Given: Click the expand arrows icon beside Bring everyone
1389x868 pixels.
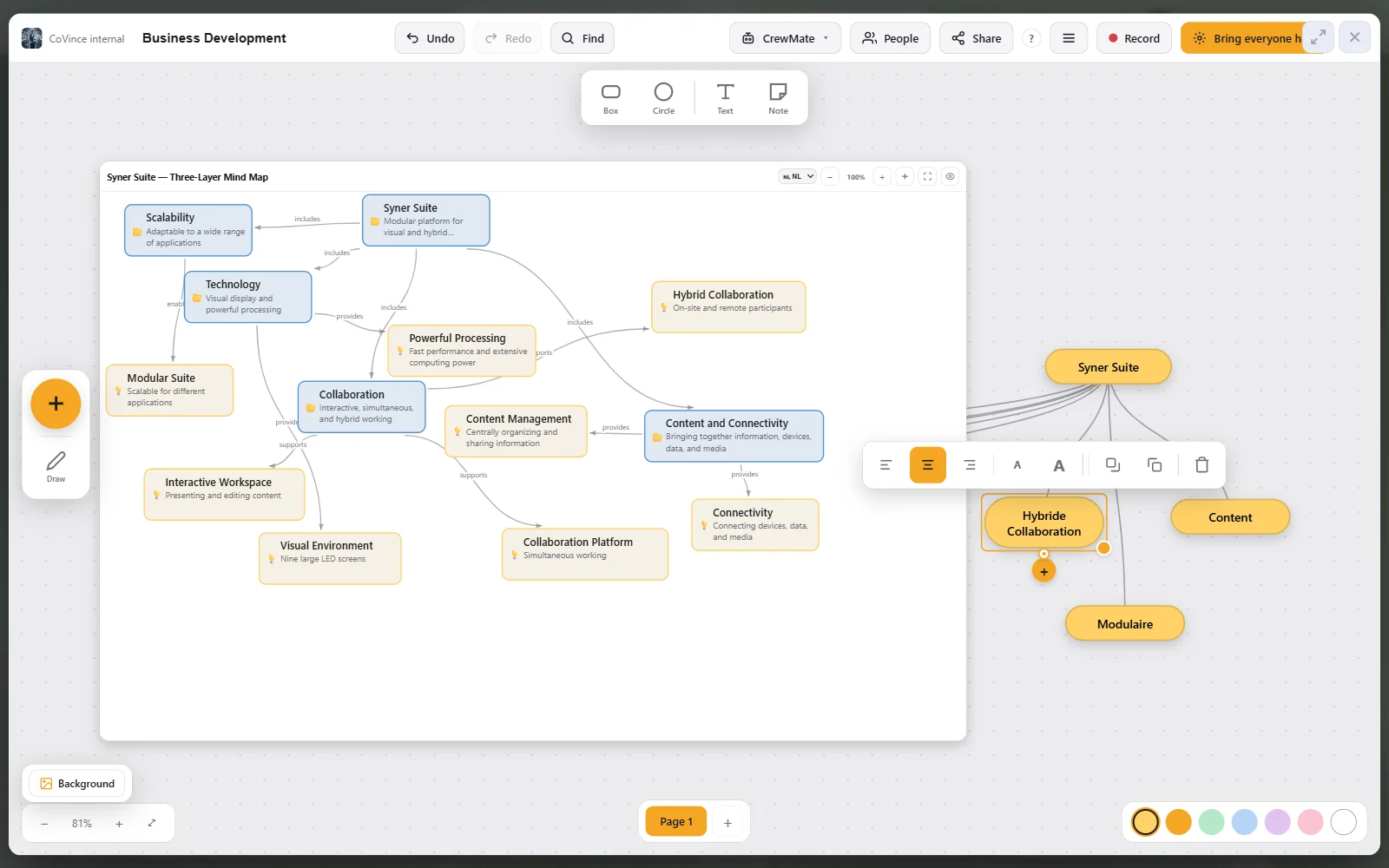Looking at the screenshot, I should pos(1318,37).
